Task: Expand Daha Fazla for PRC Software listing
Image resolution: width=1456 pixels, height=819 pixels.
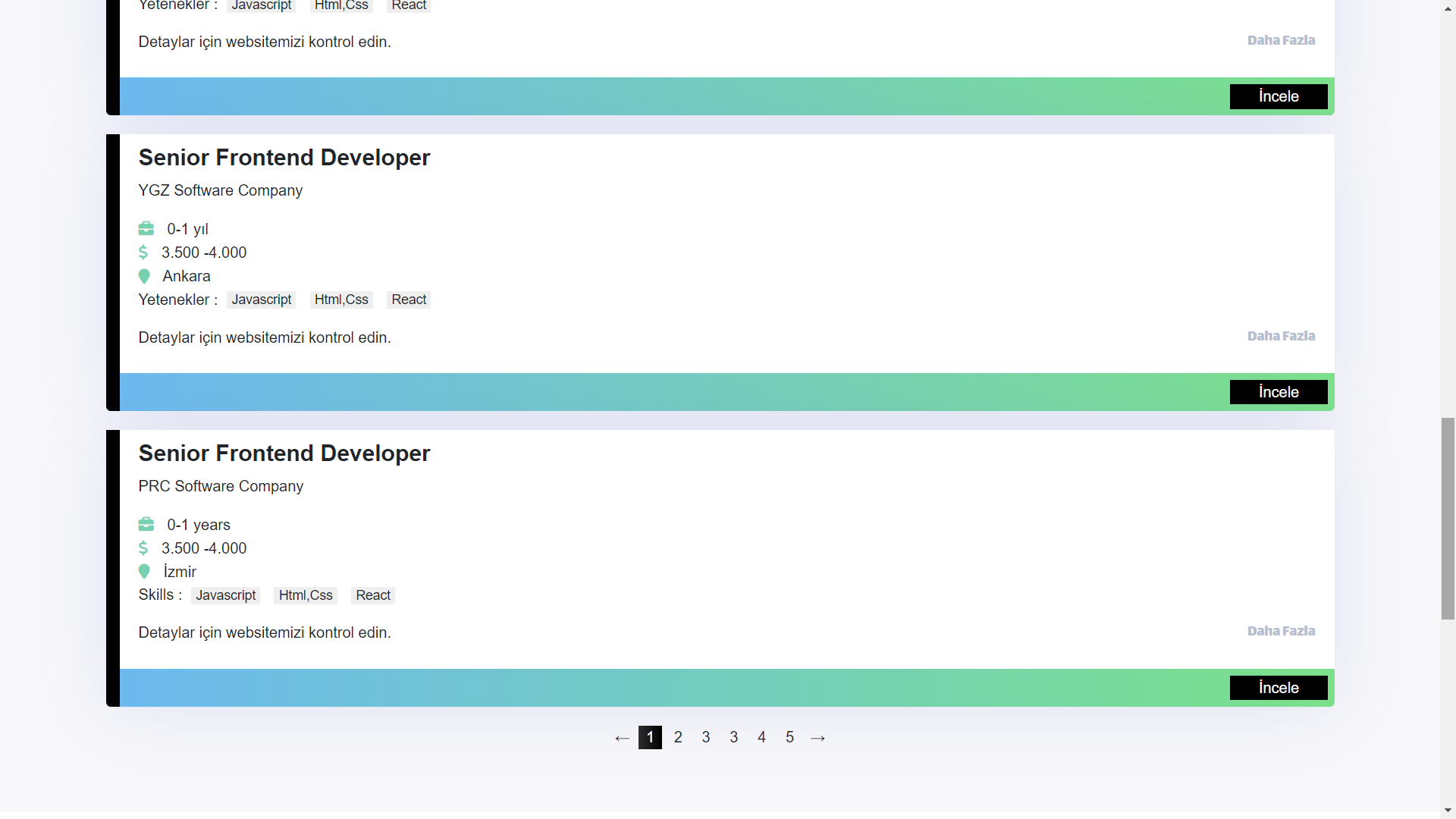Action: (1281, 631)
